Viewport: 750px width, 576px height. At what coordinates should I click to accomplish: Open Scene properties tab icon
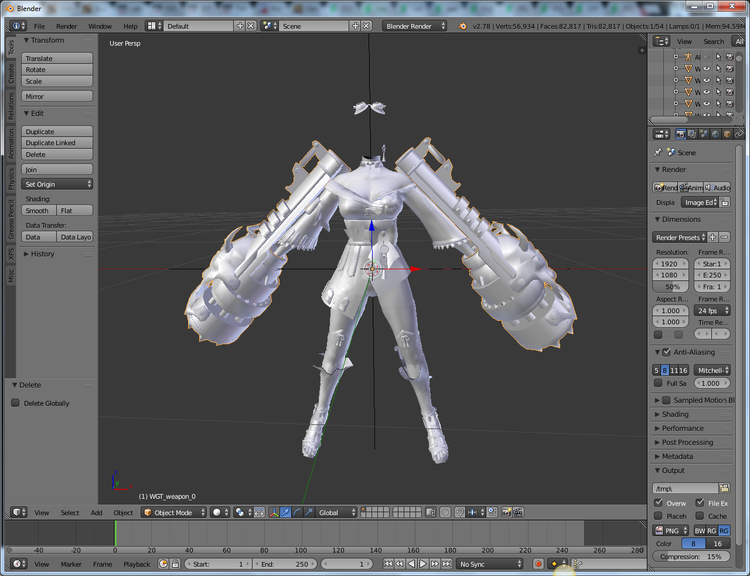point(703,134)
